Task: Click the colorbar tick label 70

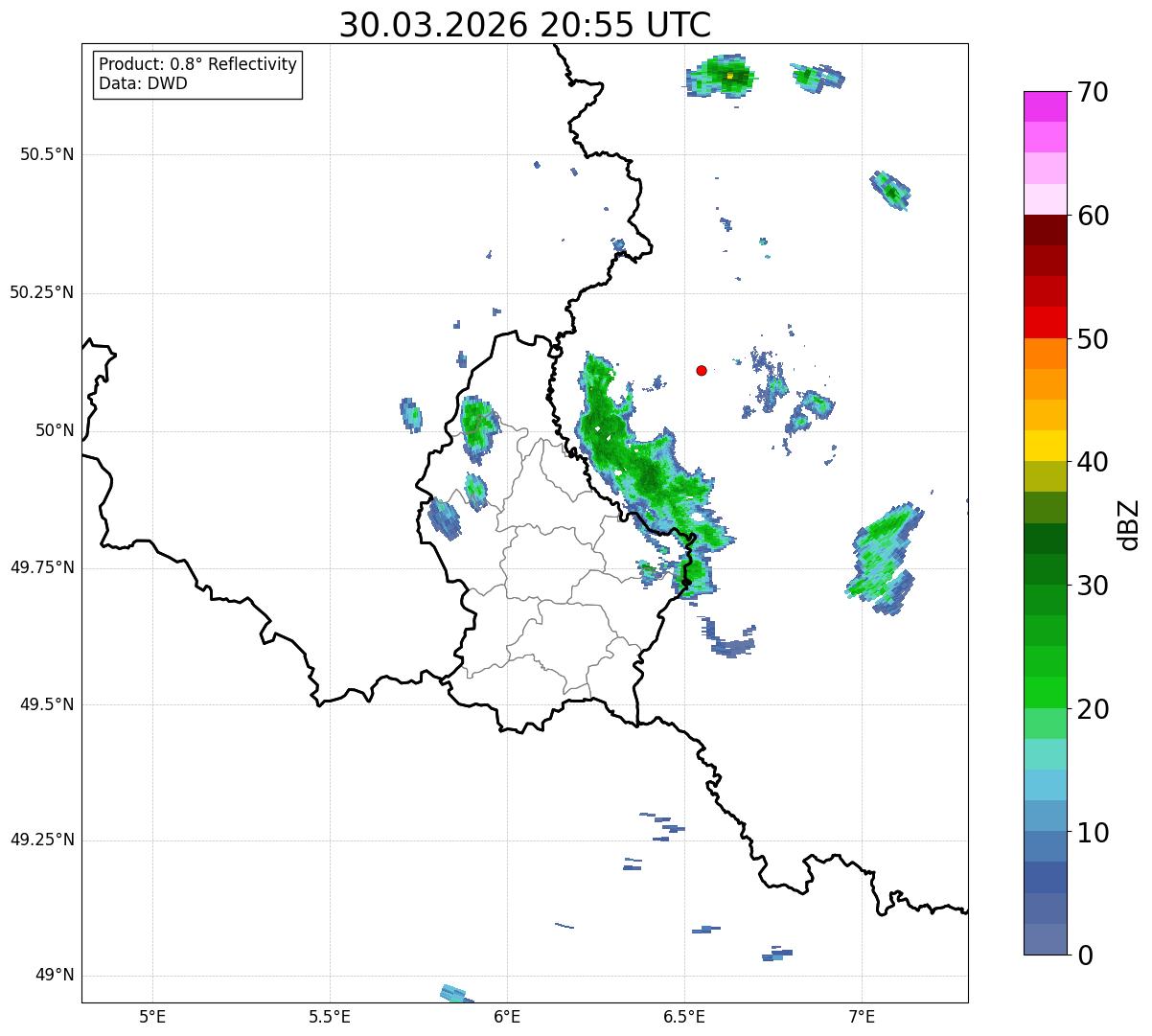Action: click(x=1093, y=92)
